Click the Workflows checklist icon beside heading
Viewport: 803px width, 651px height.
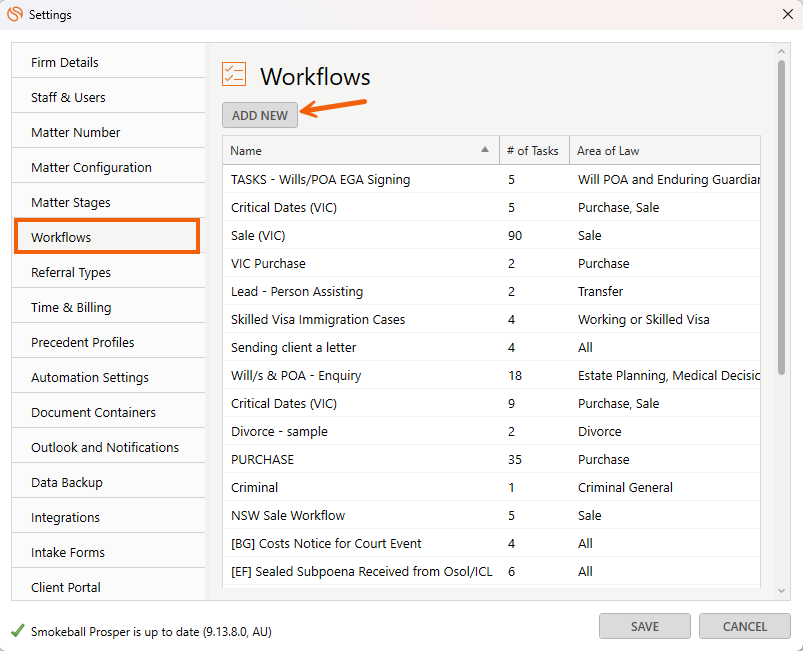tap(234, 75)
